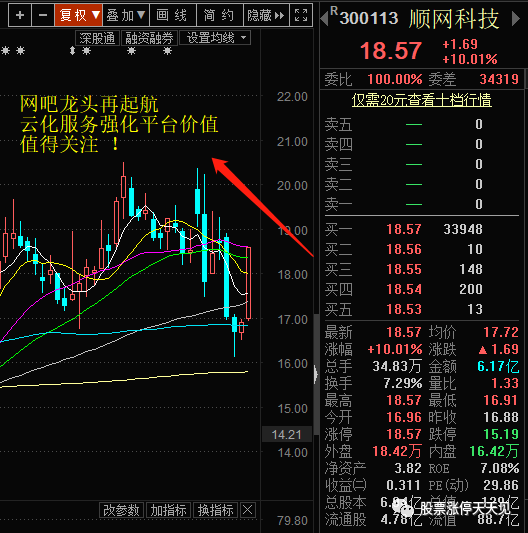Click 买一 price 18.57 row
The image size is (528, 533).
[x=422, y=229]
